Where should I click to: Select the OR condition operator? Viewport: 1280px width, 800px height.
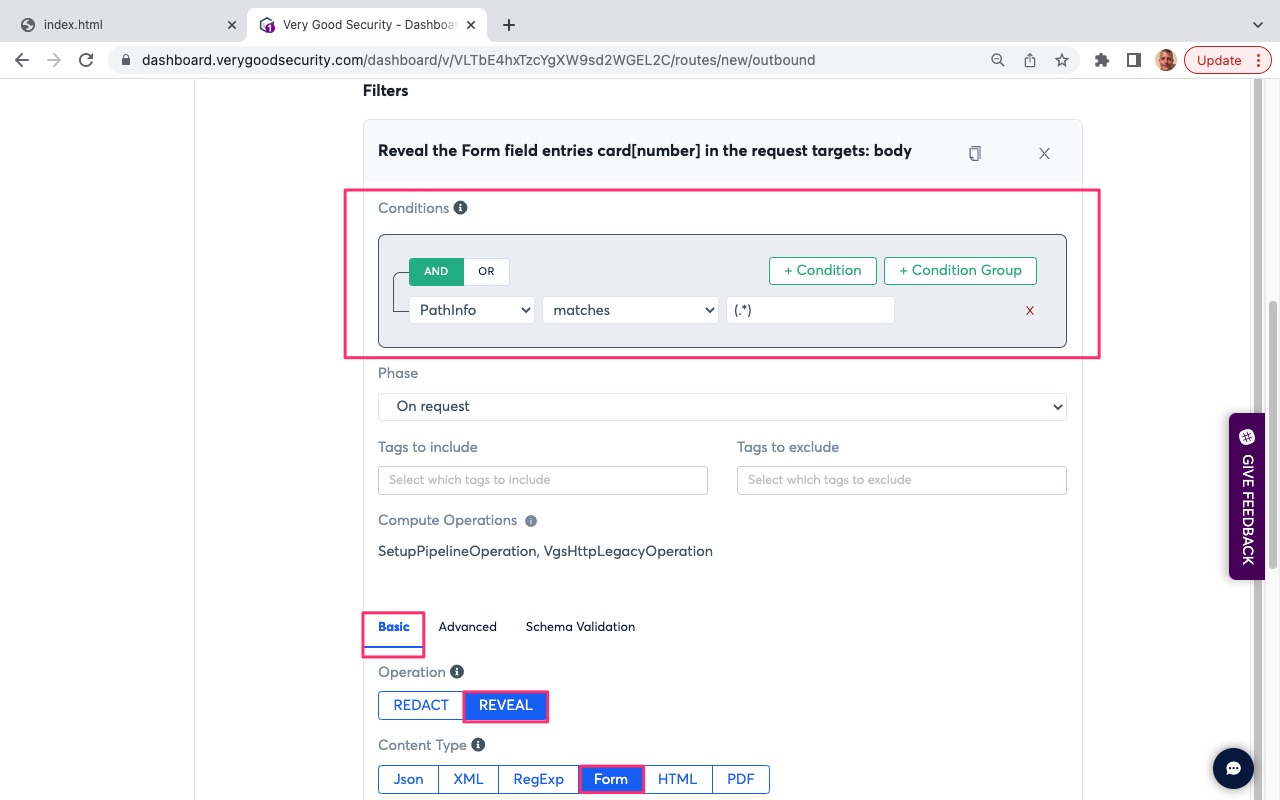point(486,271)
